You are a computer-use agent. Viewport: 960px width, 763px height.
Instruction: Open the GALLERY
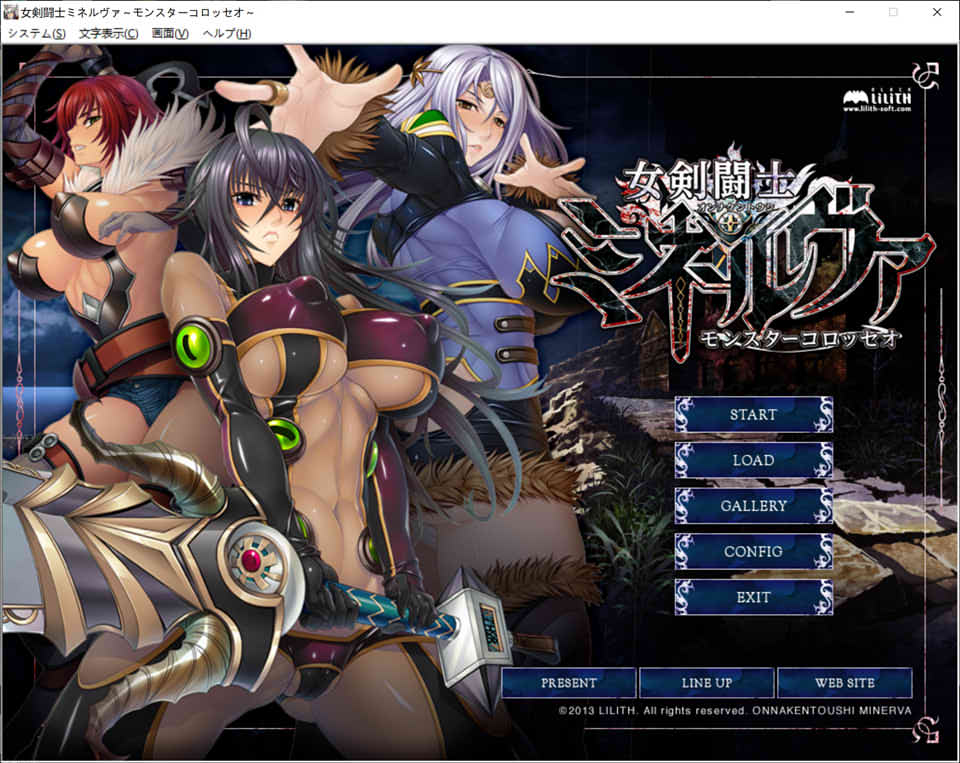click(x=755, y=506)
